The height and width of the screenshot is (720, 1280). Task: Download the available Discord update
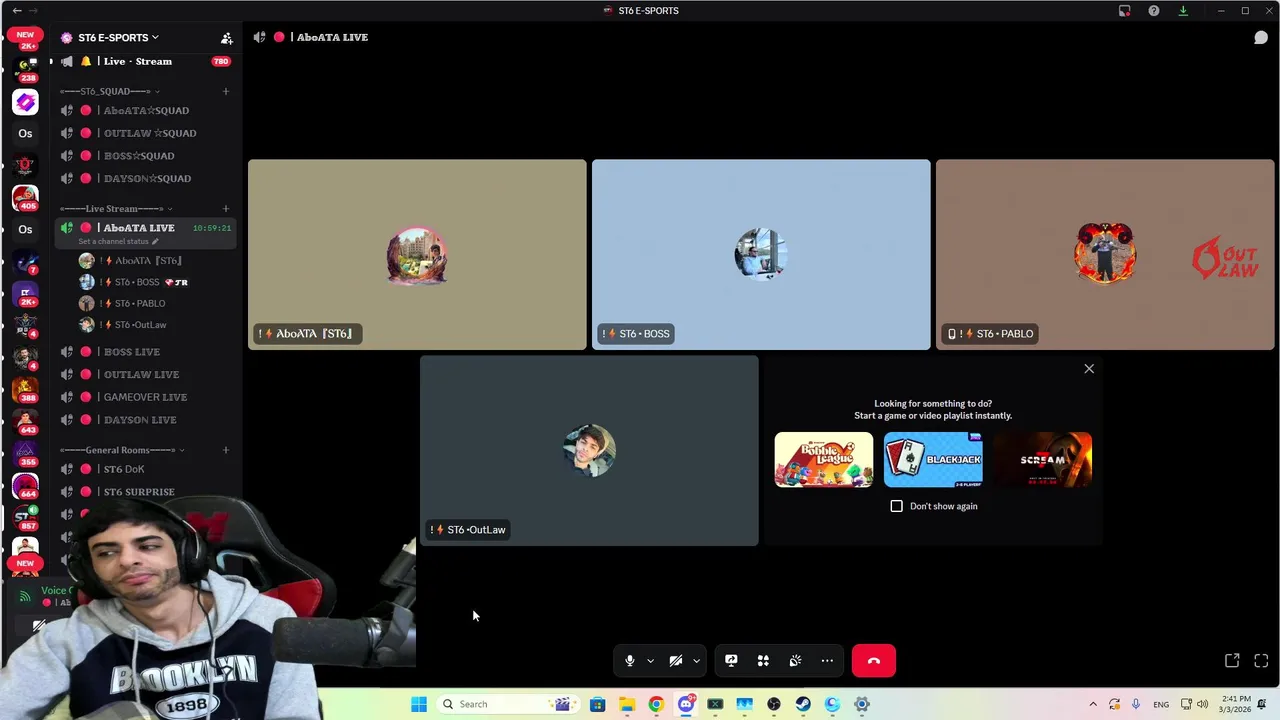(x=1183, y=11)
